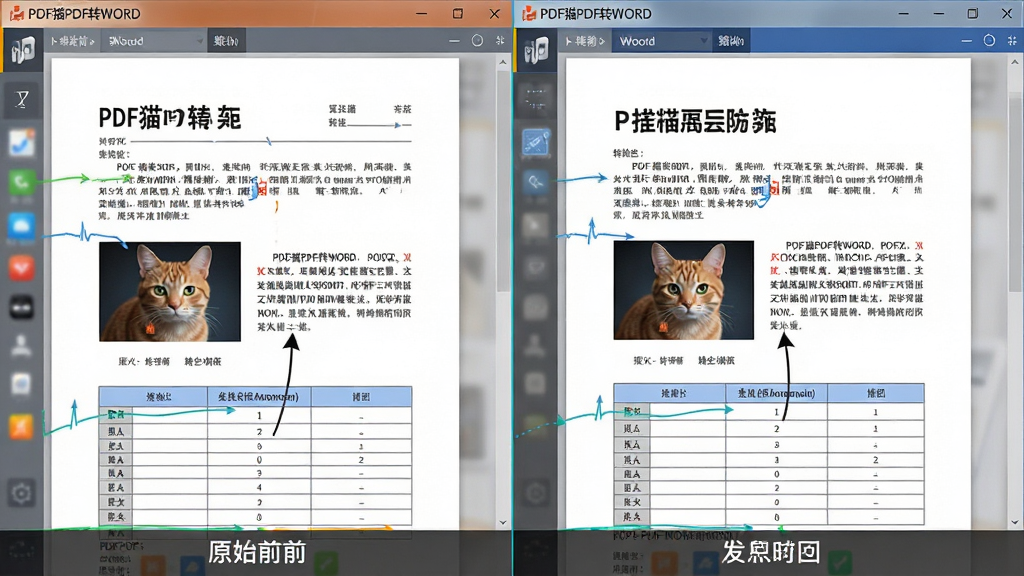Open the blue checkmark note icon in sidebar
The height and width of the screenshot is (576, 1024).
22,142
